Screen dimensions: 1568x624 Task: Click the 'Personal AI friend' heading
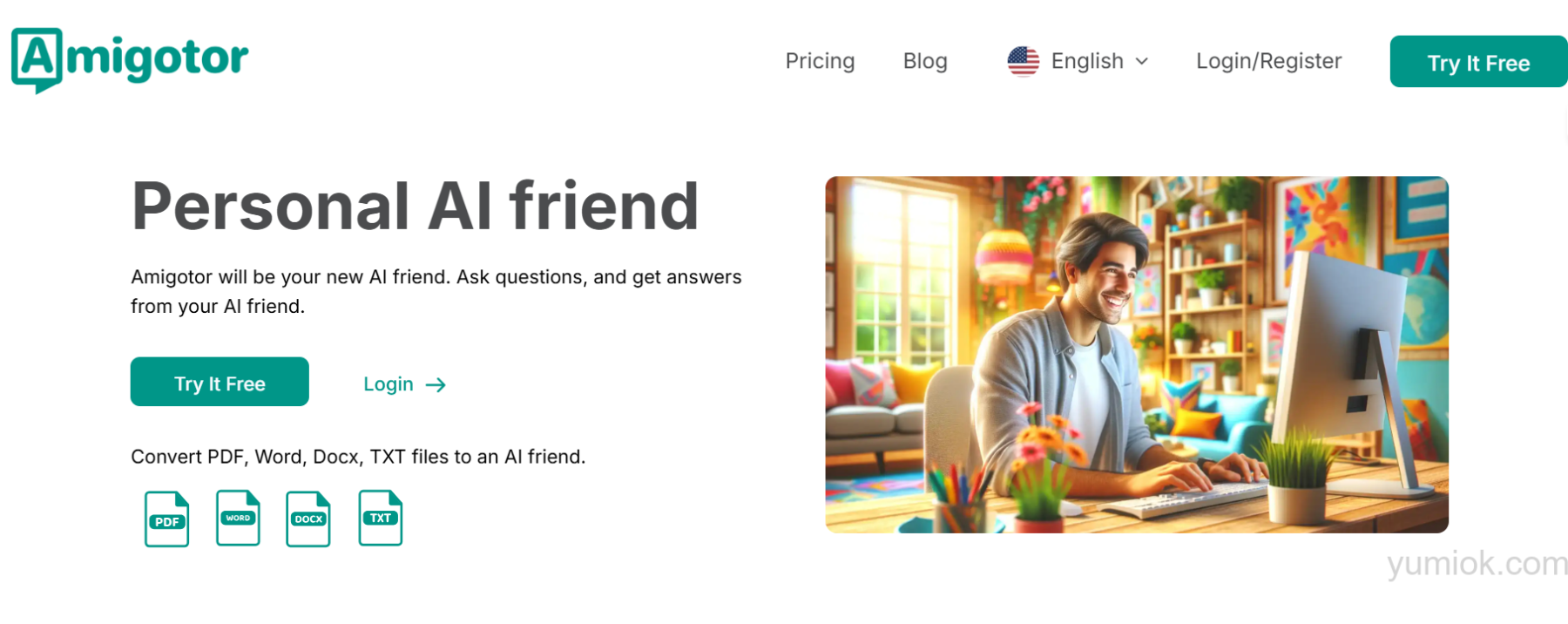tap(415, 206)
